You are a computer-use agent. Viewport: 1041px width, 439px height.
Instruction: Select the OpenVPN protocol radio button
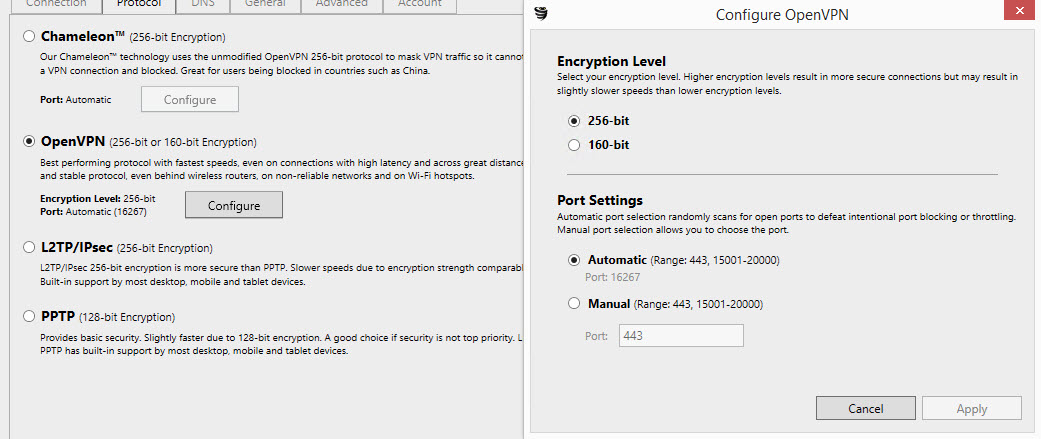tap(29, 141)
